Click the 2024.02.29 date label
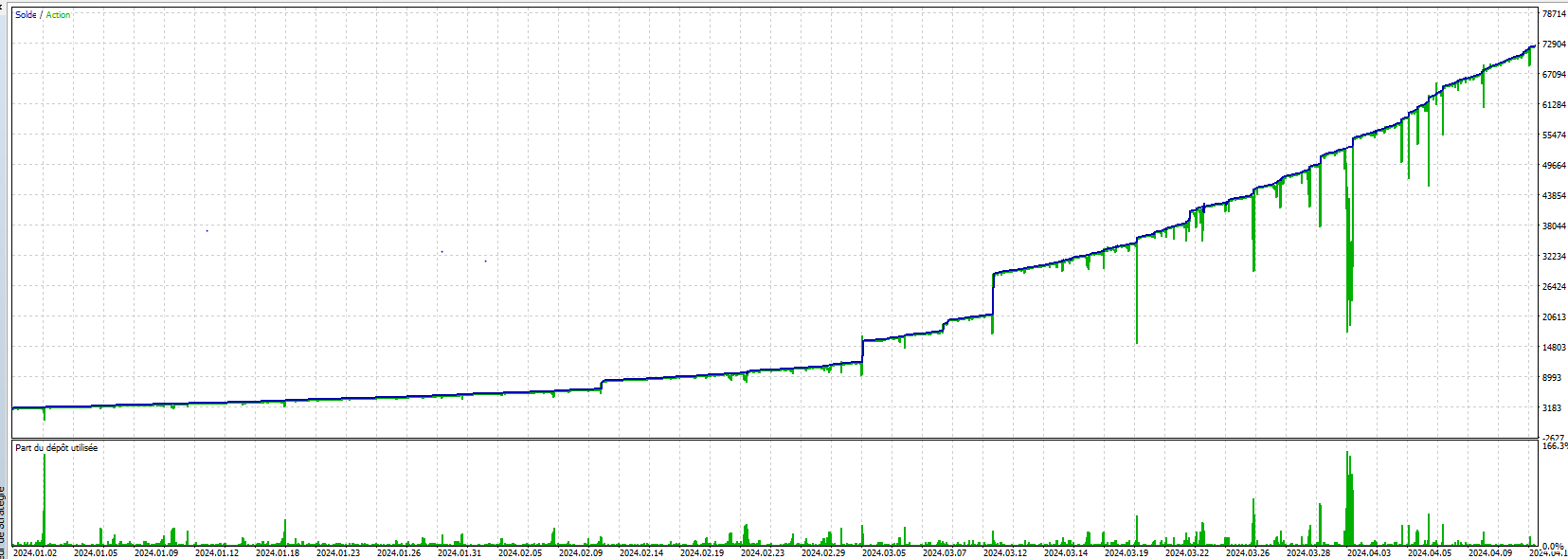The width and height of the screenshot is (1568, 559). pyautogui.click(x=823, y=553)
